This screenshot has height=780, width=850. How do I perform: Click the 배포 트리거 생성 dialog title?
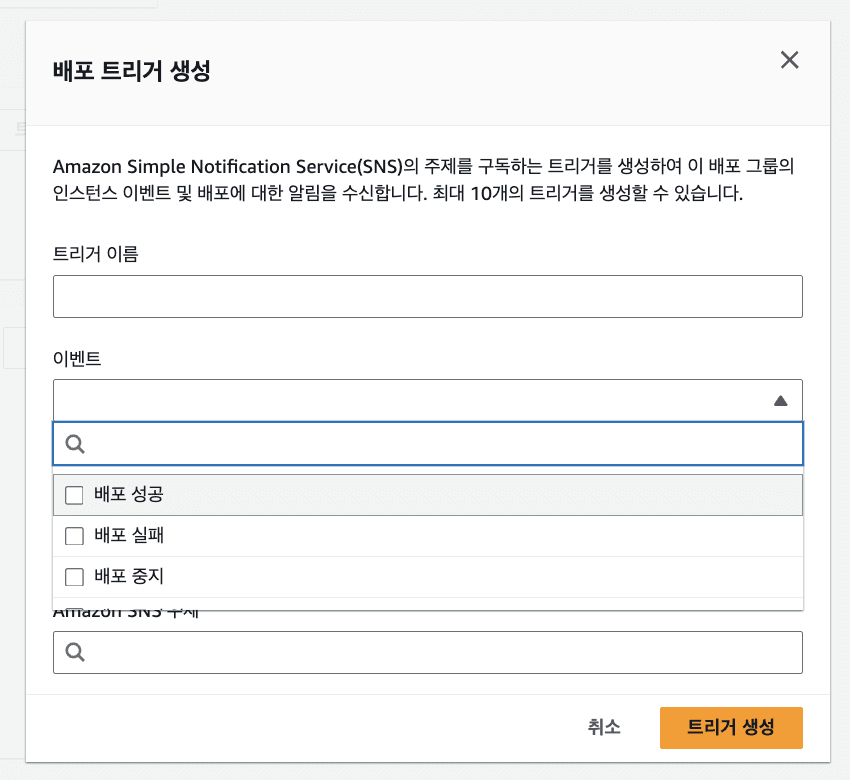point(131,72)
